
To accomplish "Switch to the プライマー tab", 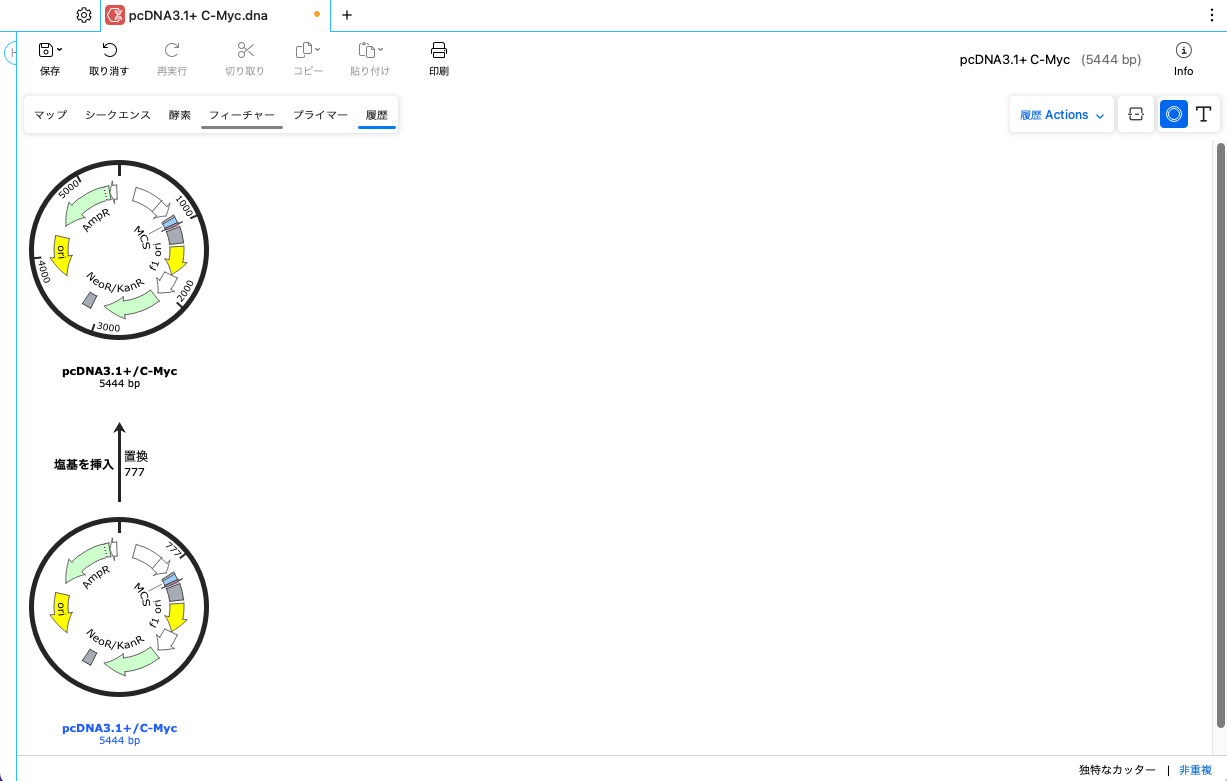I will click(x=320, y=115).
